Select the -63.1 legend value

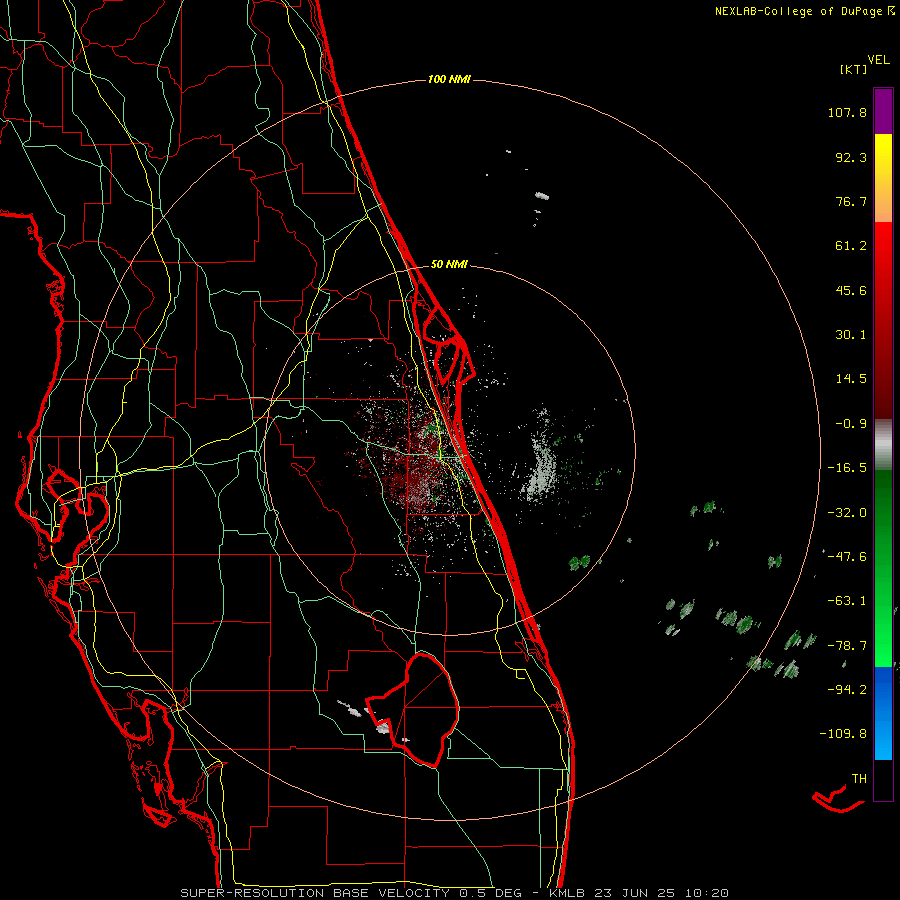click(x=847, y=601)
